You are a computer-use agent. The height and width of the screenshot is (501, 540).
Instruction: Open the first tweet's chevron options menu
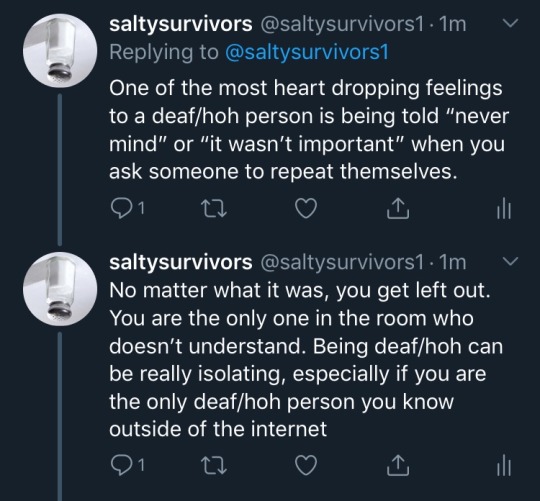tap(510, 23)
